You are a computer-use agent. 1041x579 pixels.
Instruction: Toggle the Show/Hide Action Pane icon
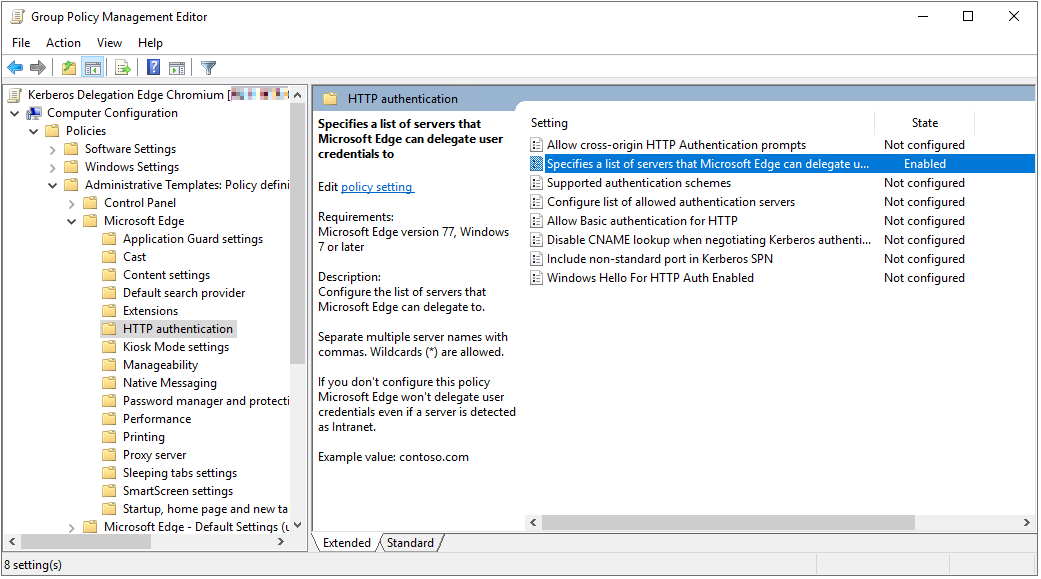(x=177, y=67)
